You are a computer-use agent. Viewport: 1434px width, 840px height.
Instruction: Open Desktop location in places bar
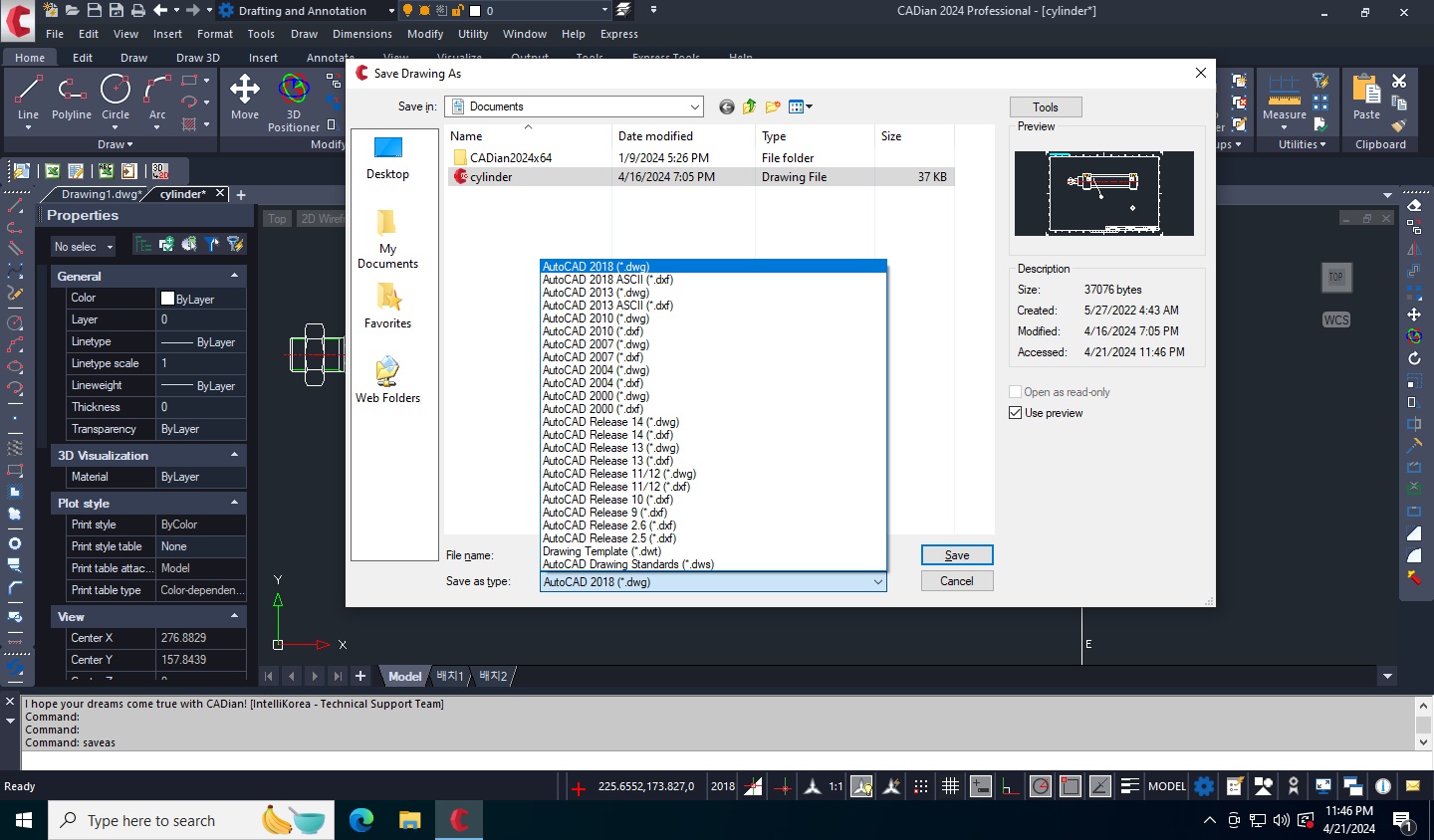click(387, 158)
